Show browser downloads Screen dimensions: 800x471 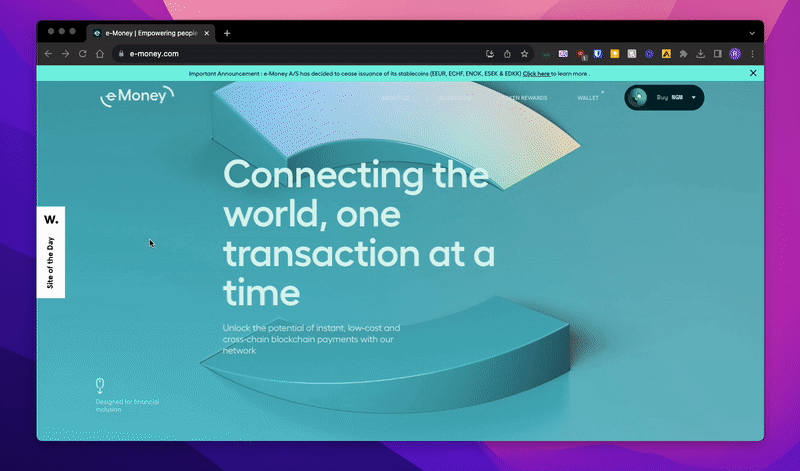(x=701, y=54)
